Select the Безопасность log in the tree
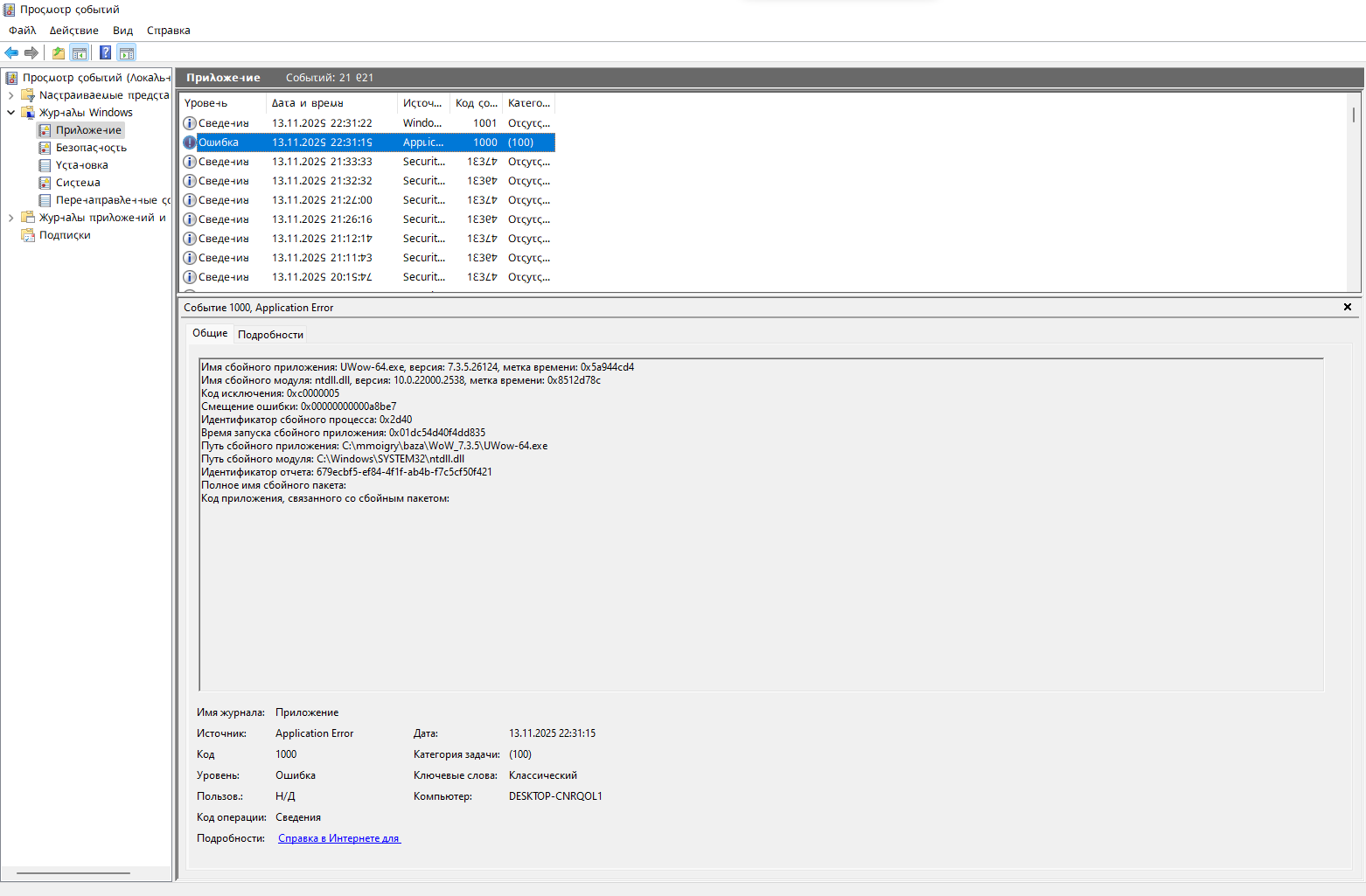Screen dimensions: 1366x896 tap(91, 148)
